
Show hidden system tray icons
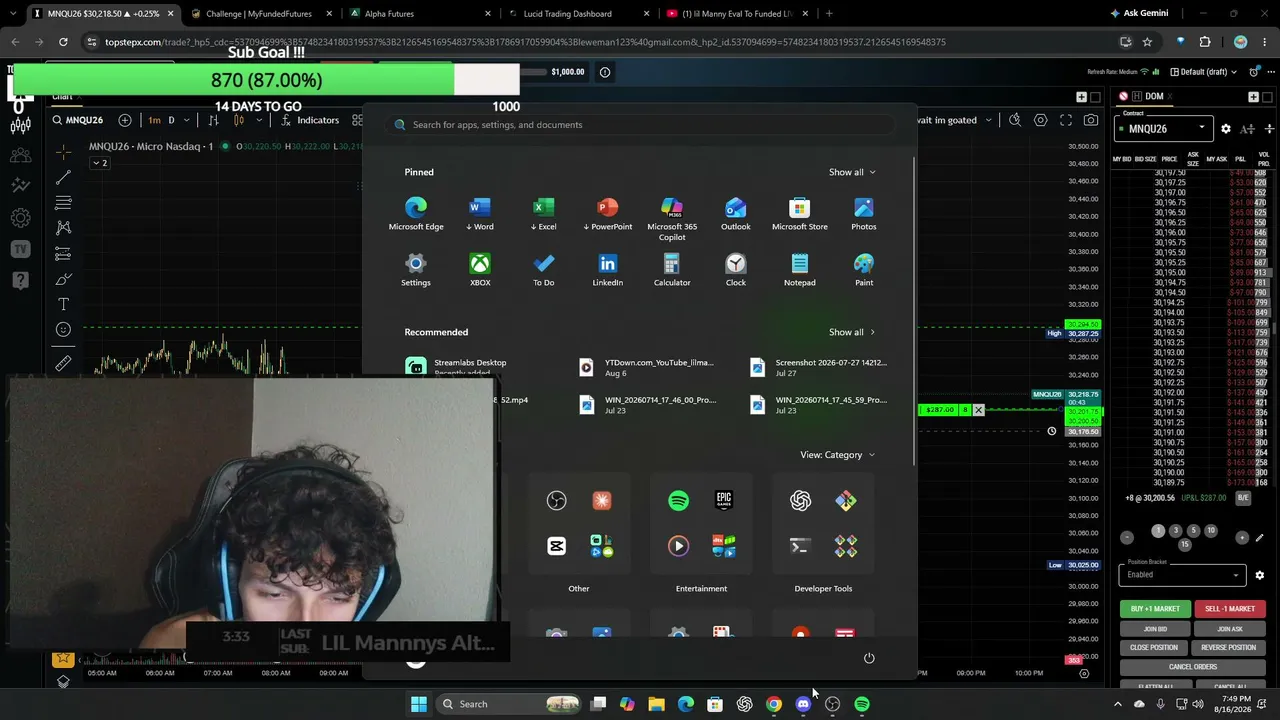pos(1118,704)
